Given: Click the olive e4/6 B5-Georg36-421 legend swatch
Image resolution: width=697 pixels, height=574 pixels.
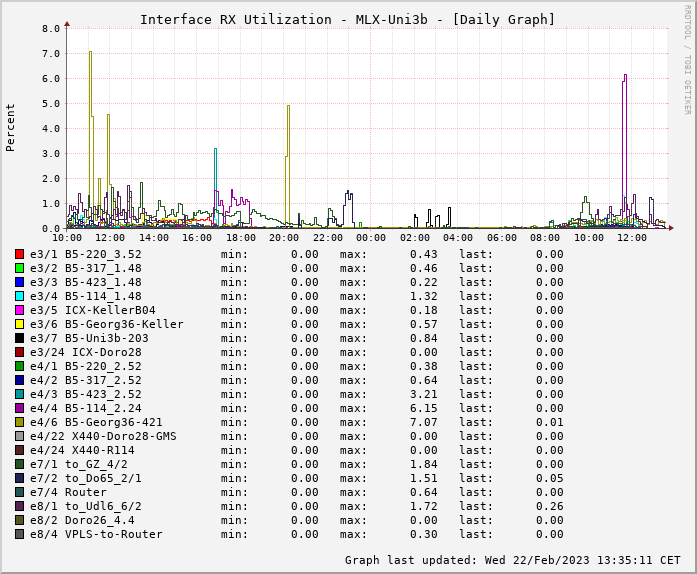Looking at the screenshot, I should [19, 422].
